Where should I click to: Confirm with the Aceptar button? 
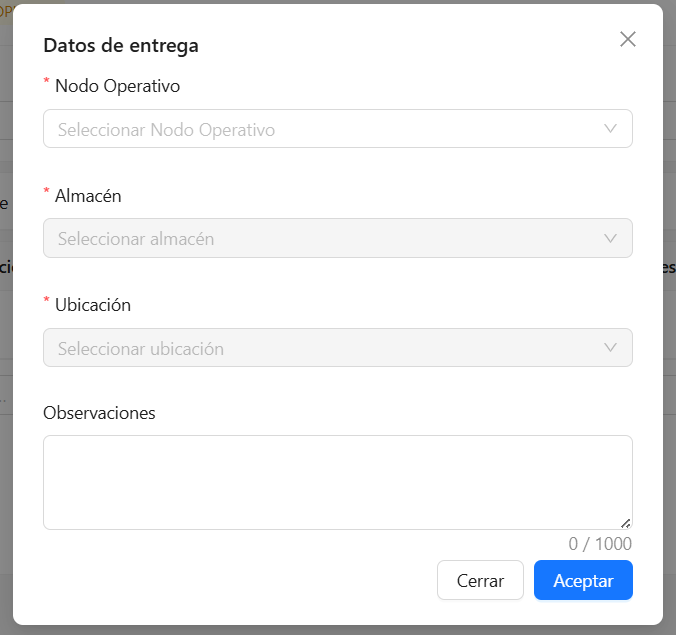click(583, 580)
